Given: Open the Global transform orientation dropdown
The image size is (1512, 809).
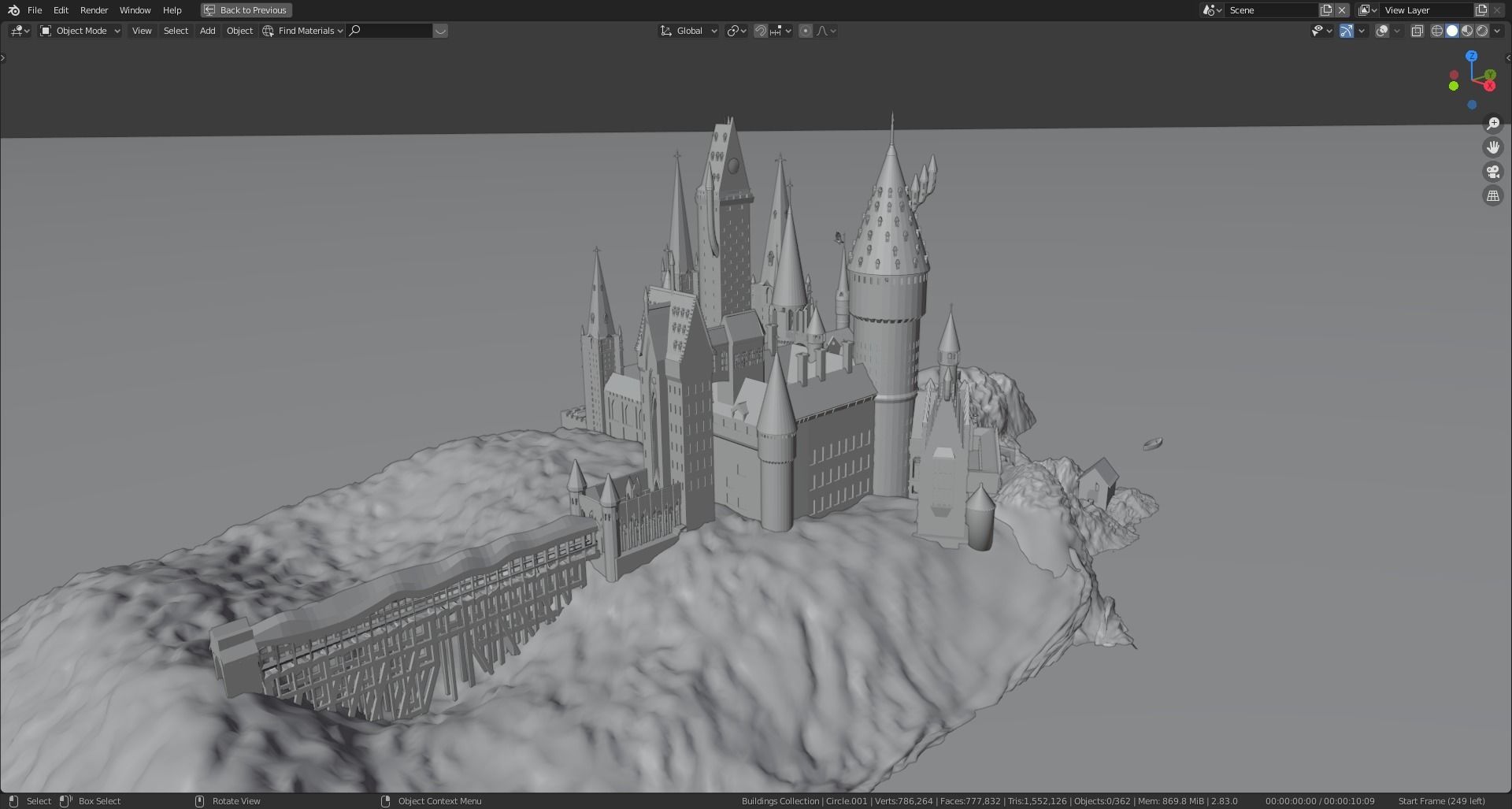Looking at the screenshot, I should tap(688, 31).
